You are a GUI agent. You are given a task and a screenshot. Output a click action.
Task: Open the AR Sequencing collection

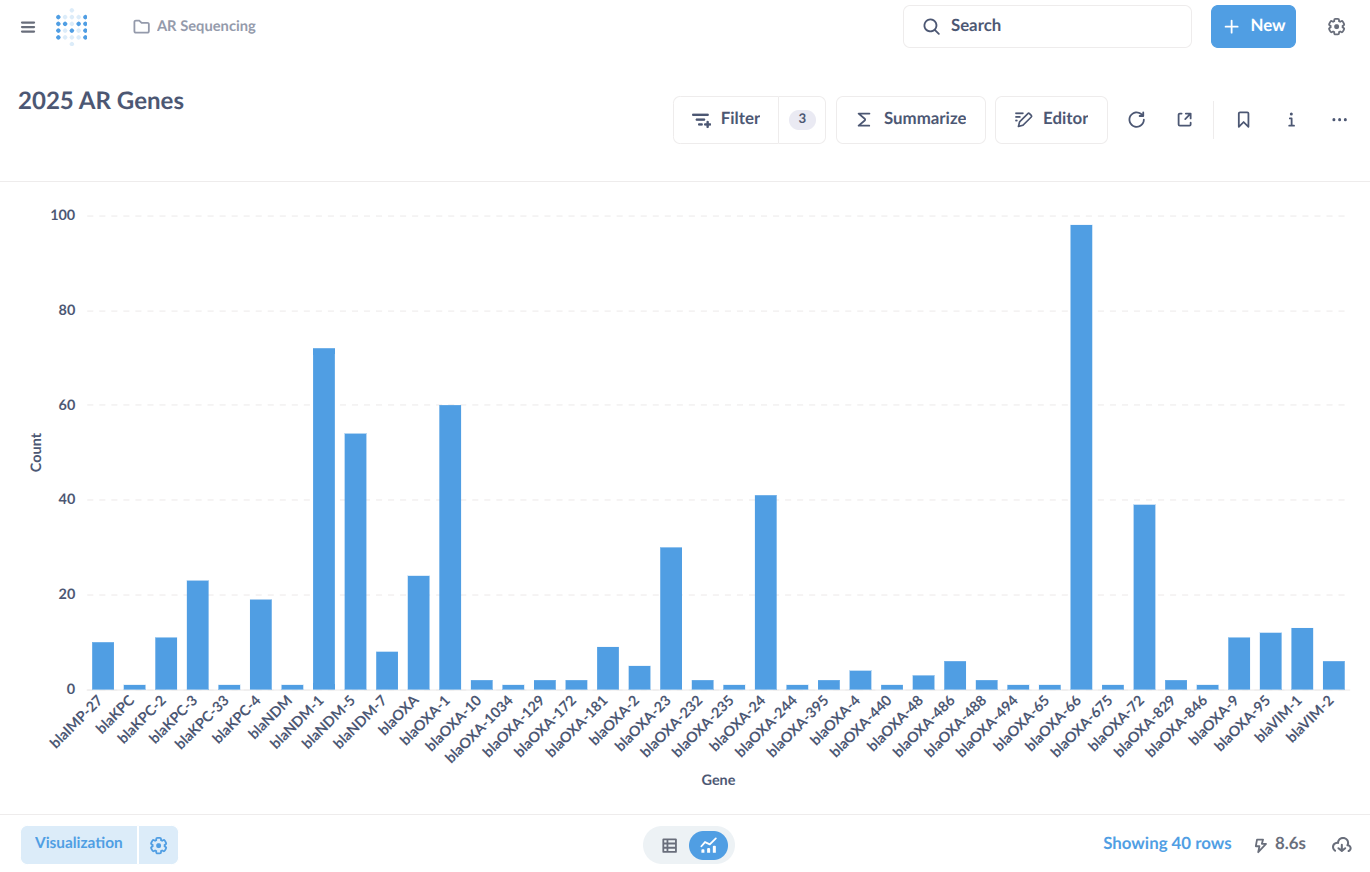(195, 27)
